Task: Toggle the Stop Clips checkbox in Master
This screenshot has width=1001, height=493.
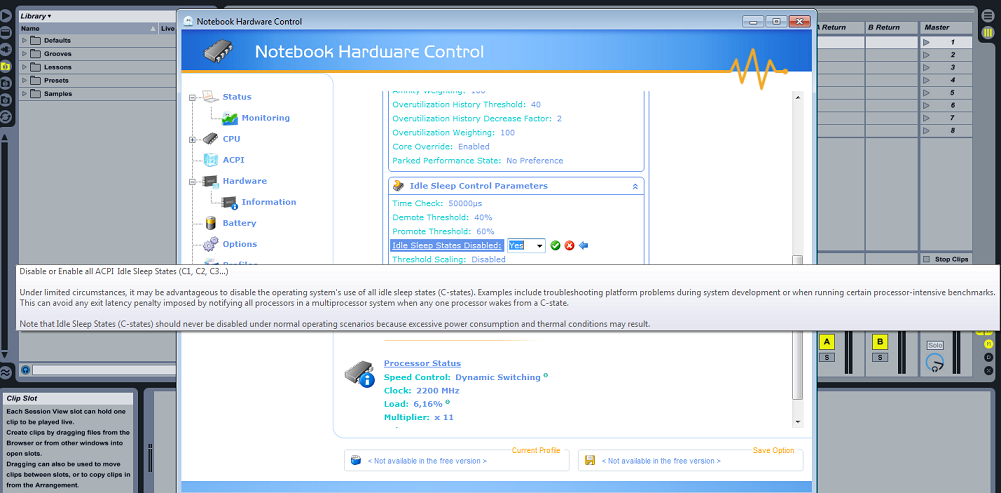Action: pos(926,259)
